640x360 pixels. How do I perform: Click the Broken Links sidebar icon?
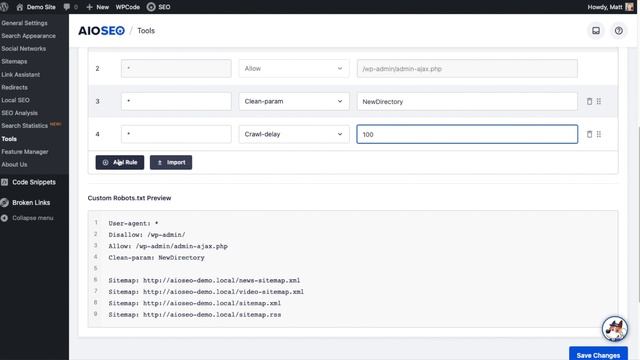click(4, 202)
